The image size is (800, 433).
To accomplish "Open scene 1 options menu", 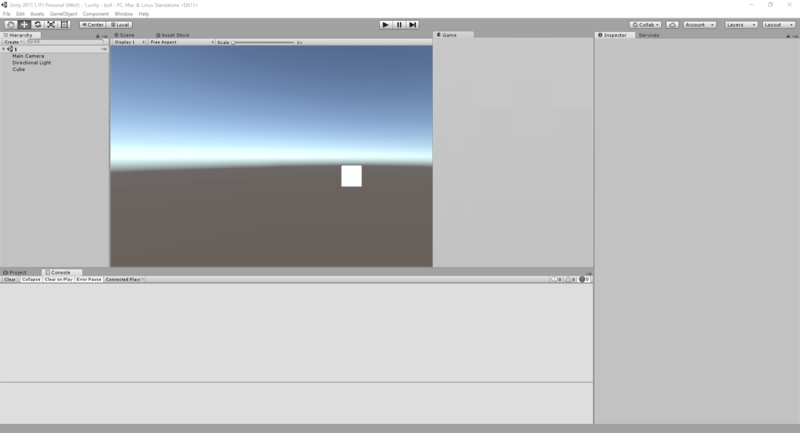I will 104,49.
